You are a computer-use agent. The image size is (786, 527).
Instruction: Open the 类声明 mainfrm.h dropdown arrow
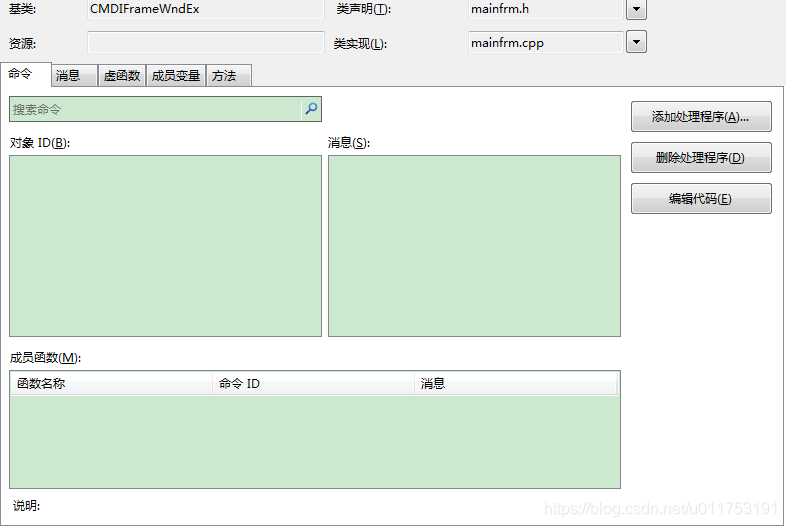click(637, 9)
